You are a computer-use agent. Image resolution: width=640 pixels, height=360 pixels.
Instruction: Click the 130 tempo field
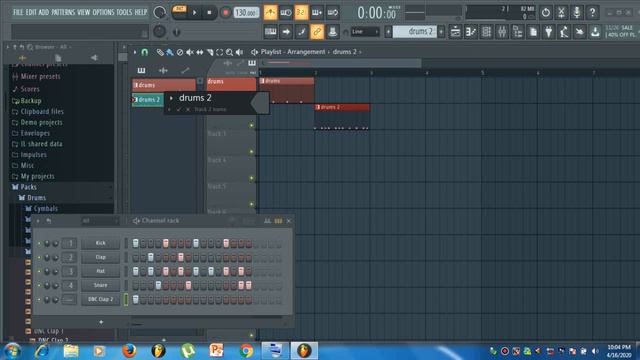pyautogui.click(x=246, y=13)
